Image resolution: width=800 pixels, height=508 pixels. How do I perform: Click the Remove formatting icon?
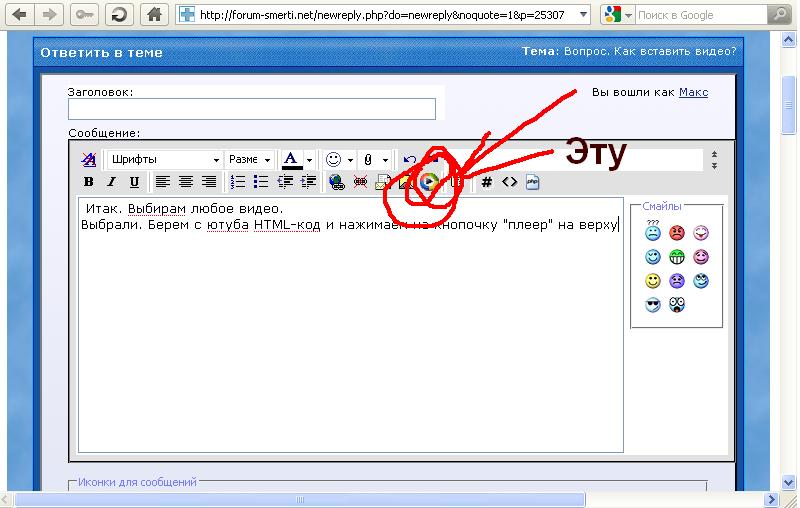click(x=89, y=160)
